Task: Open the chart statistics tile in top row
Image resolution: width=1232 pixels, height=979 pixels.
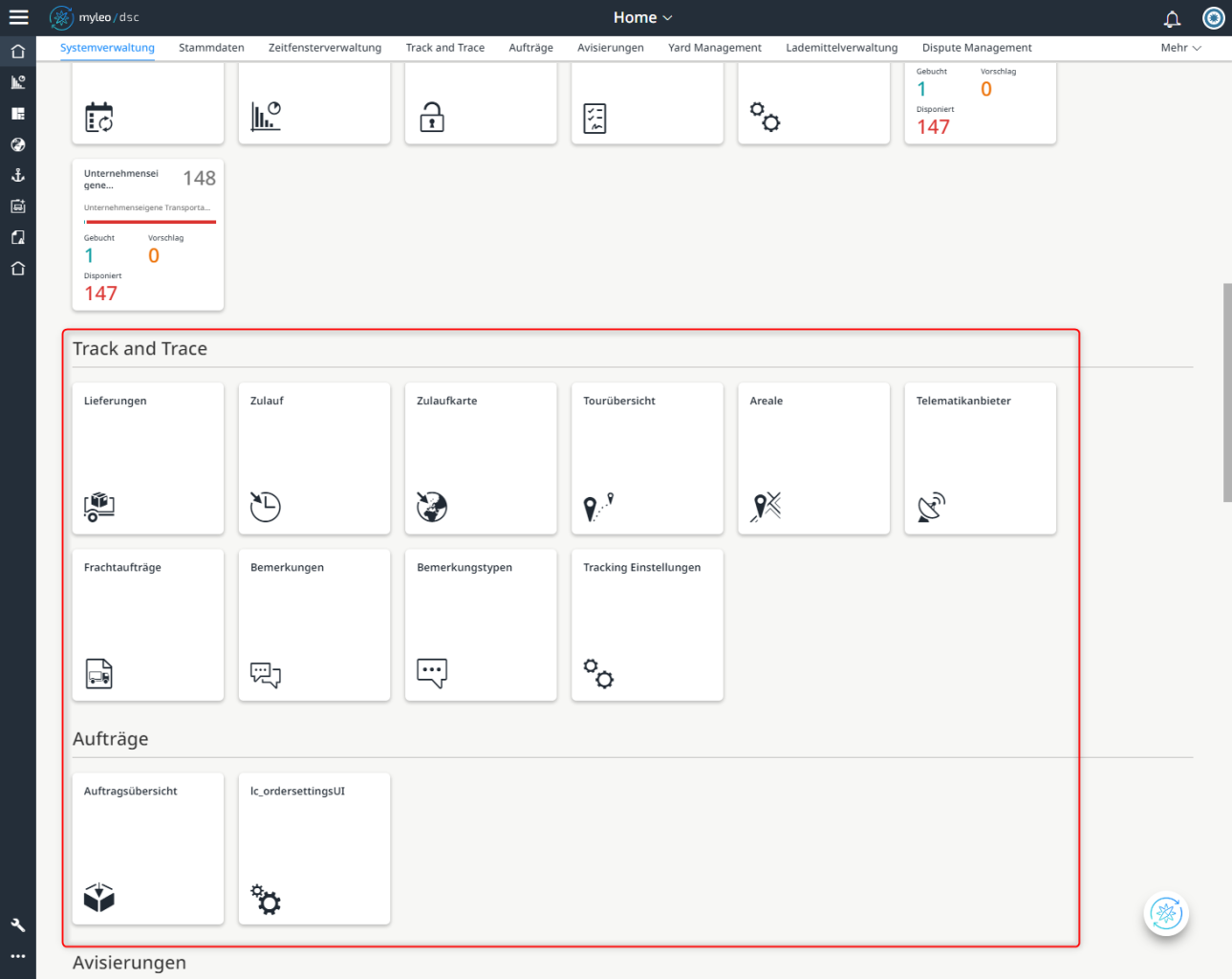Action: click(314, 103)
